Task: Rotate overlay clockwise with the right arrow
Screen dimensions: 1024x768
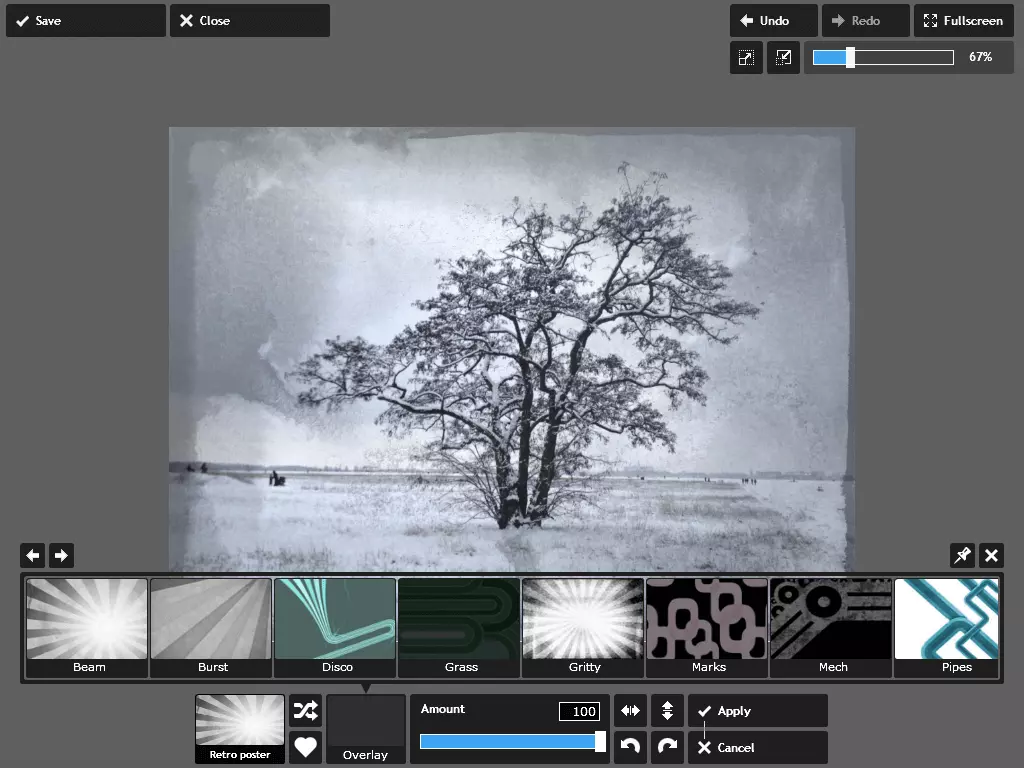Action: tap(667, 747)
